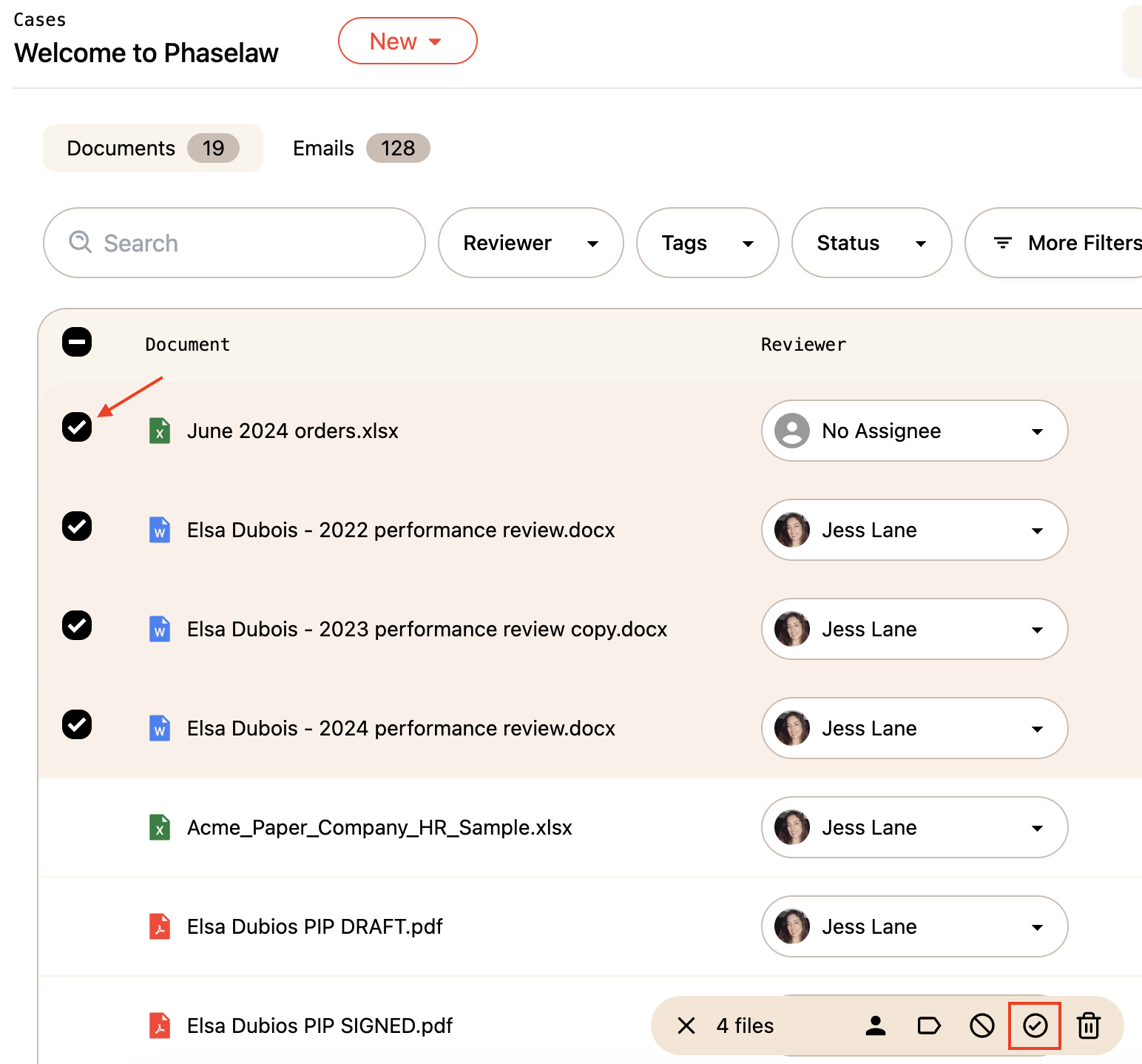Click the Reviewer column header
Screen dimensions: 1142x1064
tap(803, 344)
